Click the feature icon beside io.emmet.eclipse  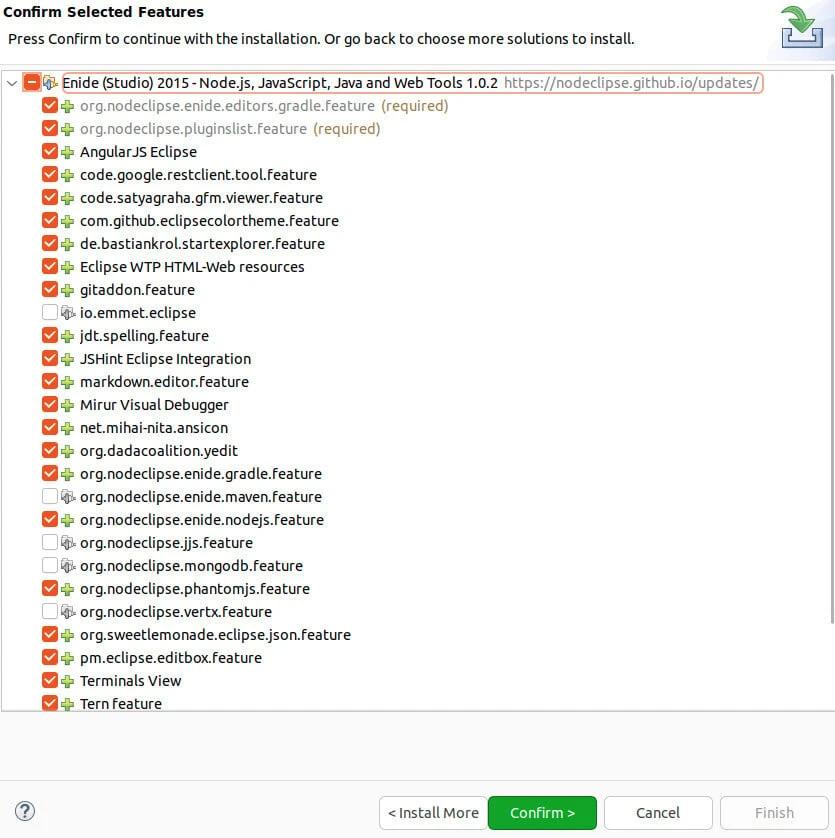point(68,313)
